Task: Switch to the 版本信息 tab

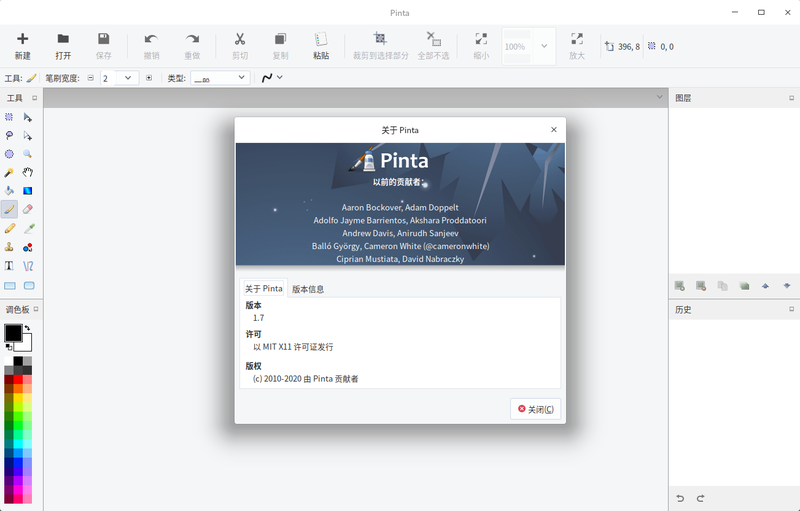Action: click(x=308, y=289)
